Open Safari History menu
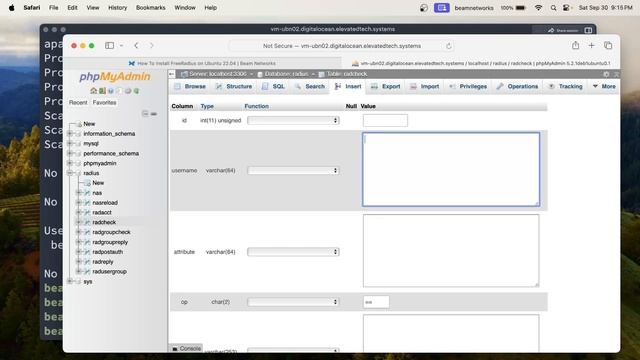 (x=118, y=8)
